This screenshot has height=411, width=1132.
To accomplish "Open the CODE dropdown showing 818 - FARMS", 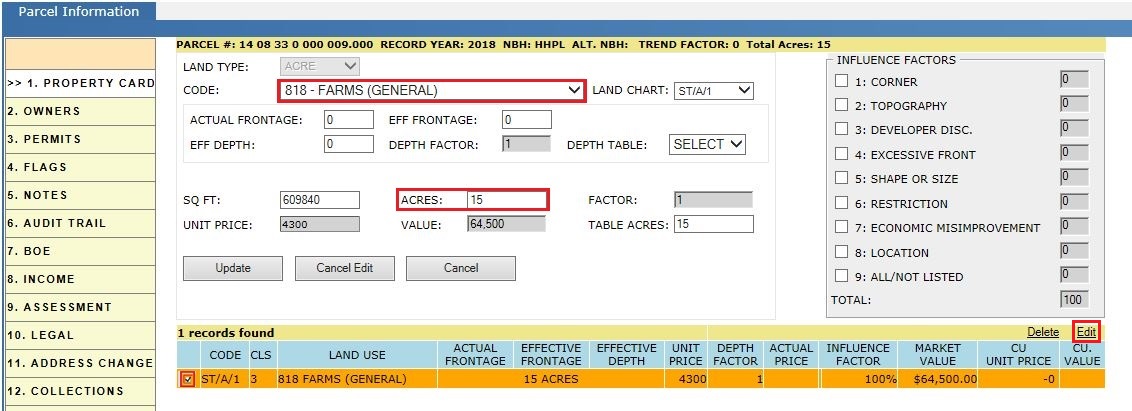I will coord(431,91).
